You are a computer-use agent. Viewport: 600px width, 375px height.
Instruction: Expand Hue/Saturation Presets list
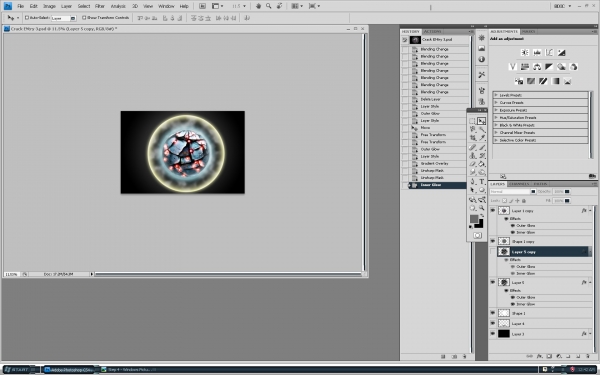(496, 117)
